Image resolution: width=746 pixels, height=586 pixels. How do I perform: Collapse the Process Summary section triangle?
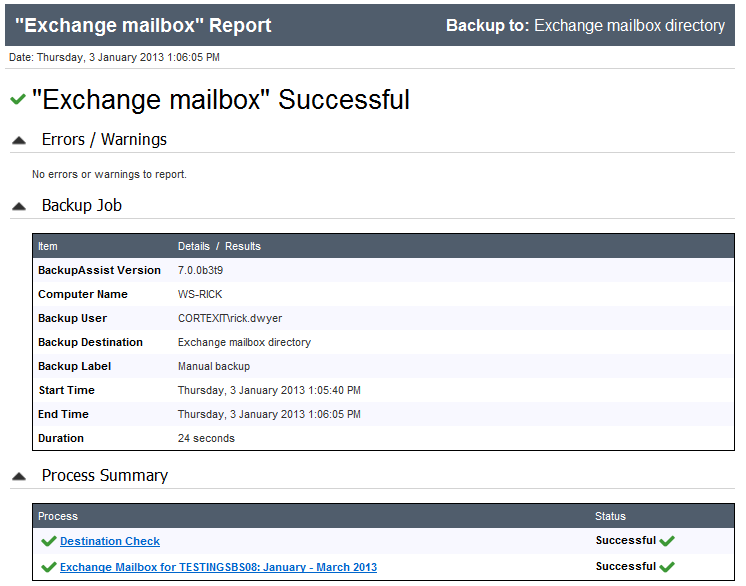(19, 477)
